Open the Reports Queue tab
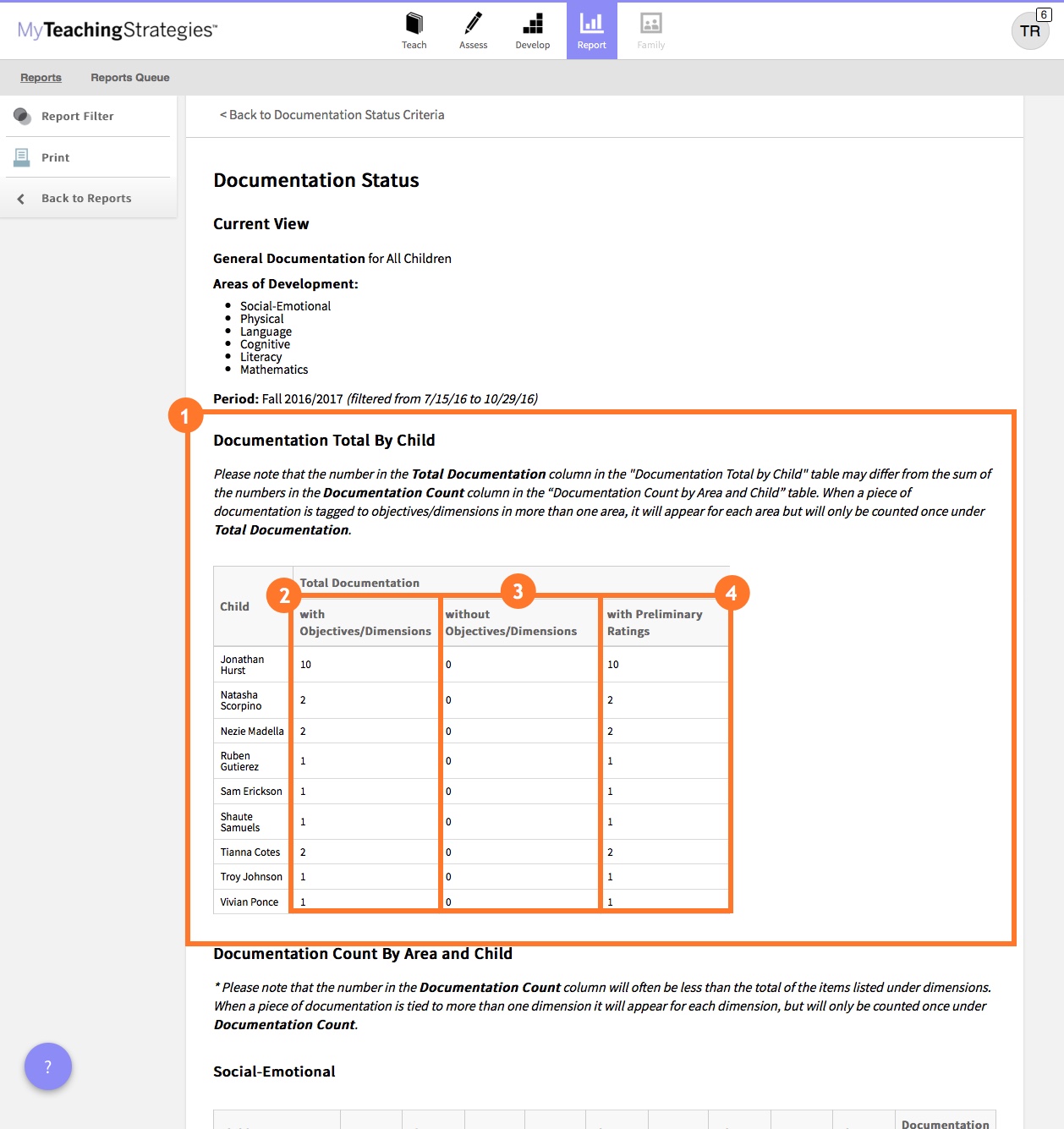The height and width of the screenshot is (1129, 1064). click(x=129, y=77)
